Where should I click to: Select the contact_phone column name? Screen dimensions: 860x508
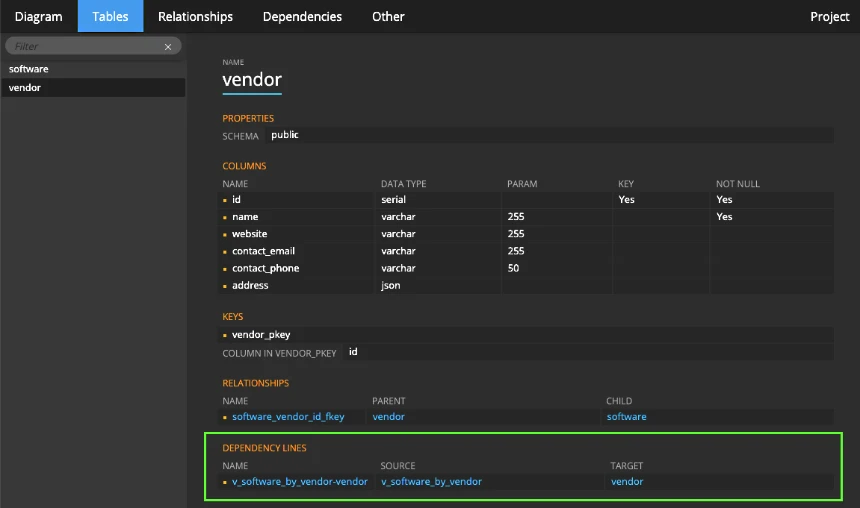pos(265,268)
